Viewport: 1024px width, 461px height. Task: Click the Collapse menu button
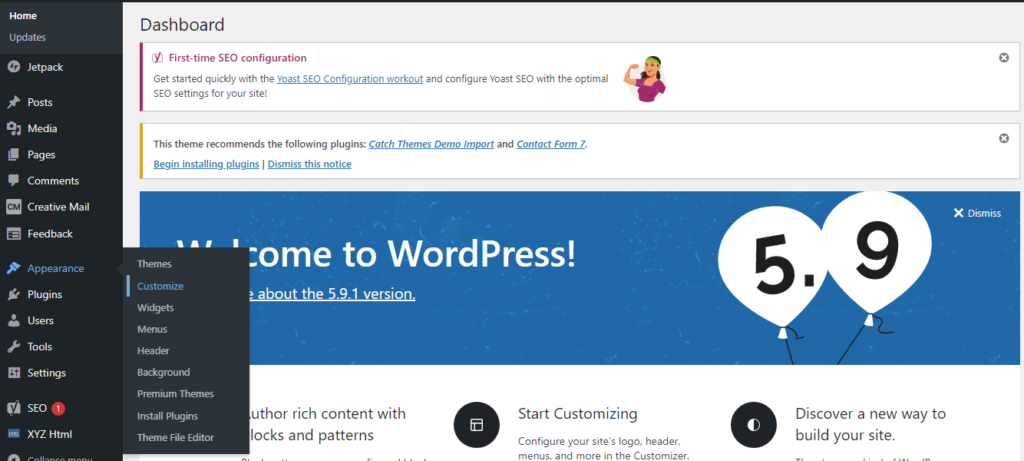51,457
